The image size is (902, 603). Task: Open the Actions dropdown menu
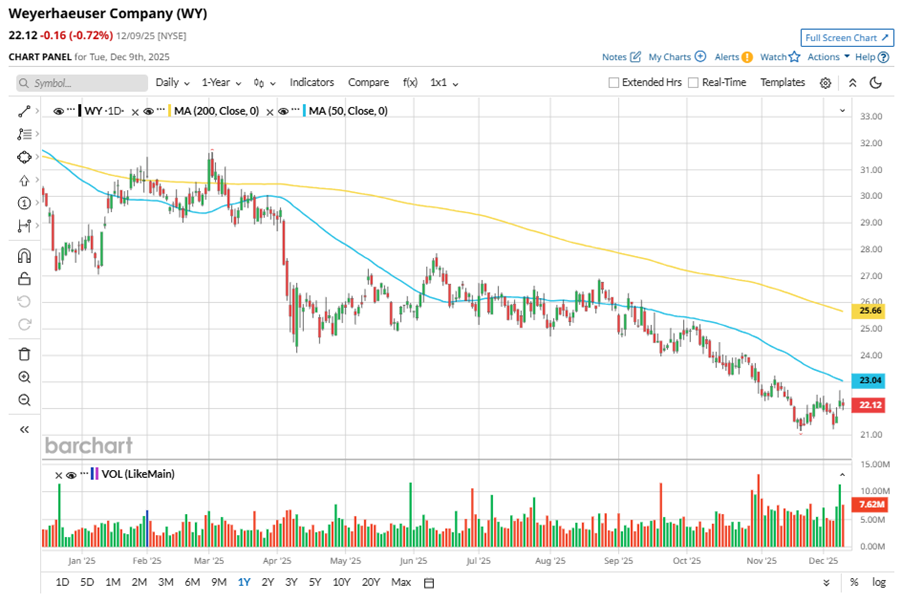827,57
